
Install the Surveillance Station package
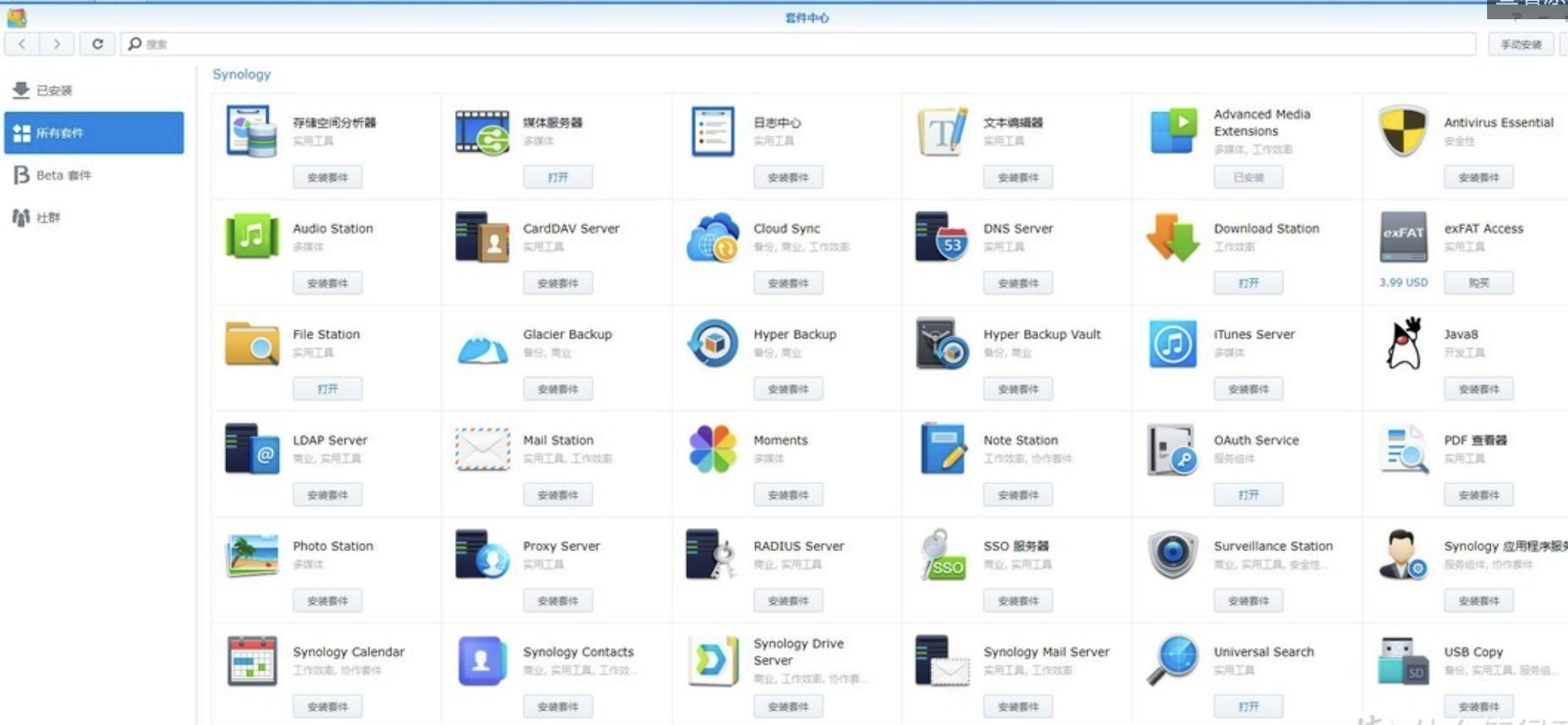pos(1248,601)
